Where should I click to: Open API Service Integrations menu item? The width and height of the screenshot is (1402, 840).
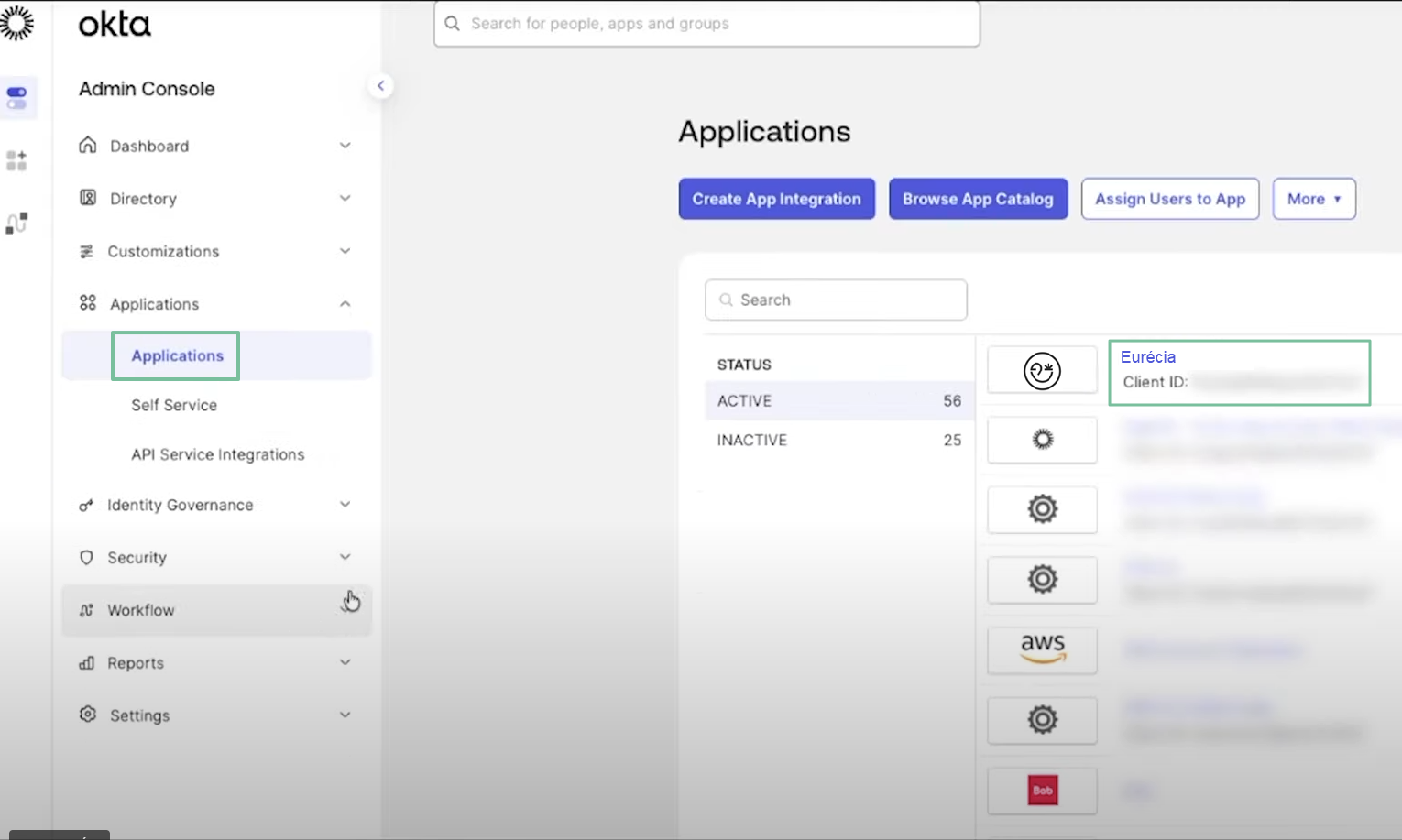pos(217,454)
